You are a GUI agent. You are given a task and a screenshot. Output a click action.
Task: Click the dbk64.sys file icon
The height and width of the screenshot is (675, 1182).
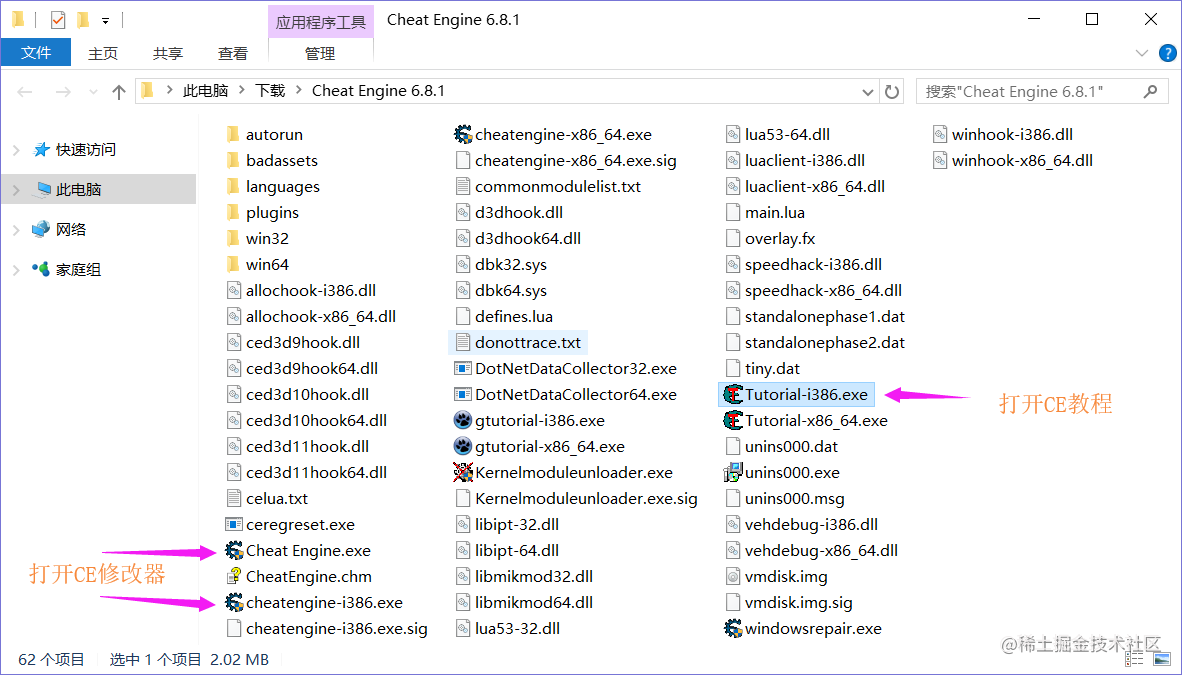click(x=463, y=290)
